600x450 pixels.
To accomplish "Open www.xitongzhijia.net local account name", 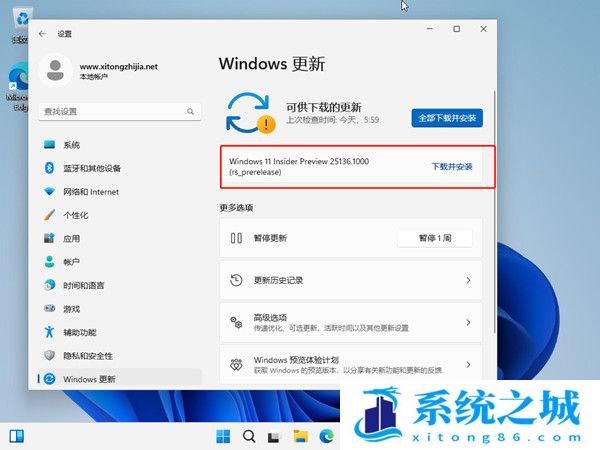I will coord(119,67).
